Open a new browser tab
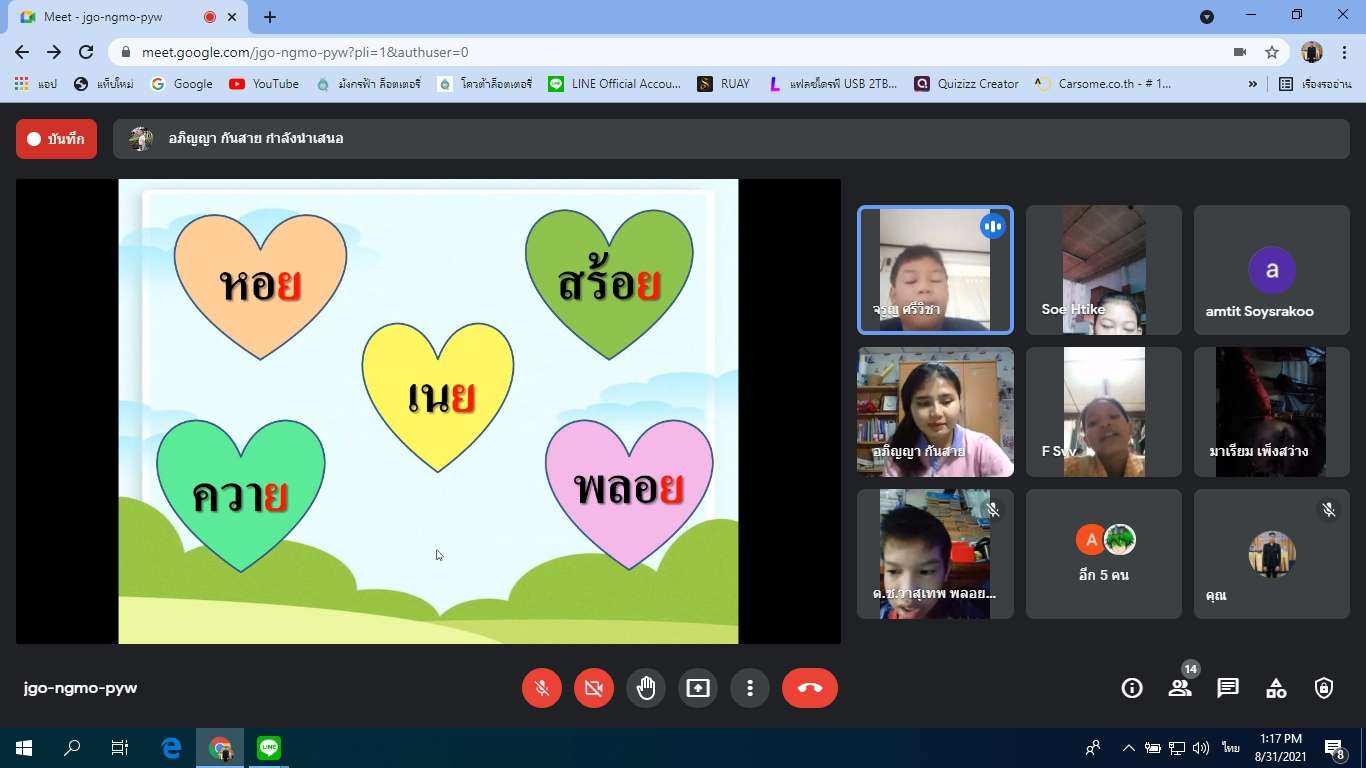Screen dimensions: 1366x768 pos(270,17)
